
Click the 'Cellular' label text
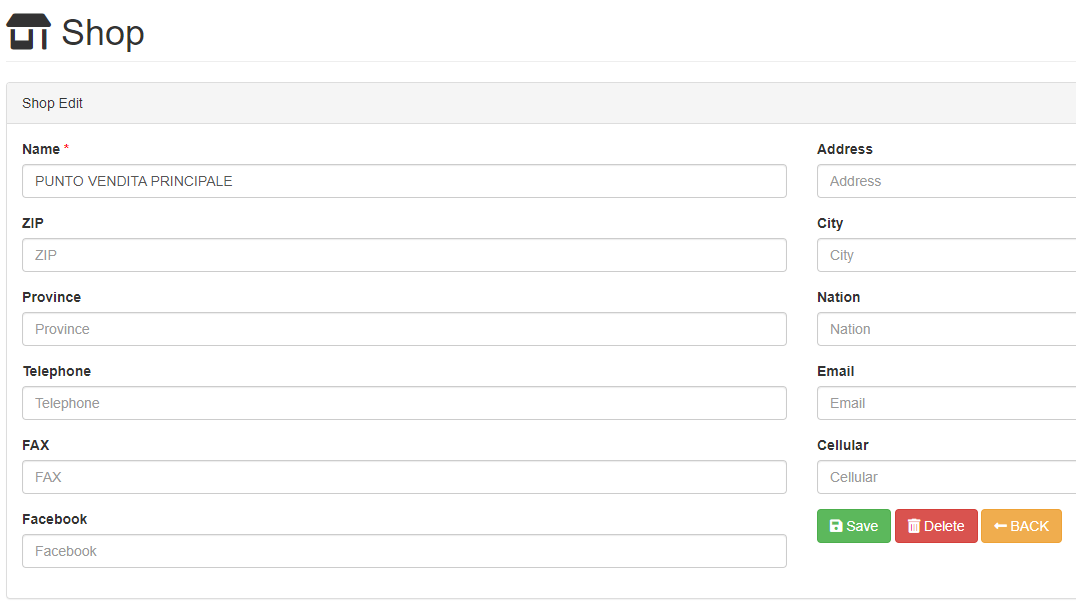coord(843,446)
